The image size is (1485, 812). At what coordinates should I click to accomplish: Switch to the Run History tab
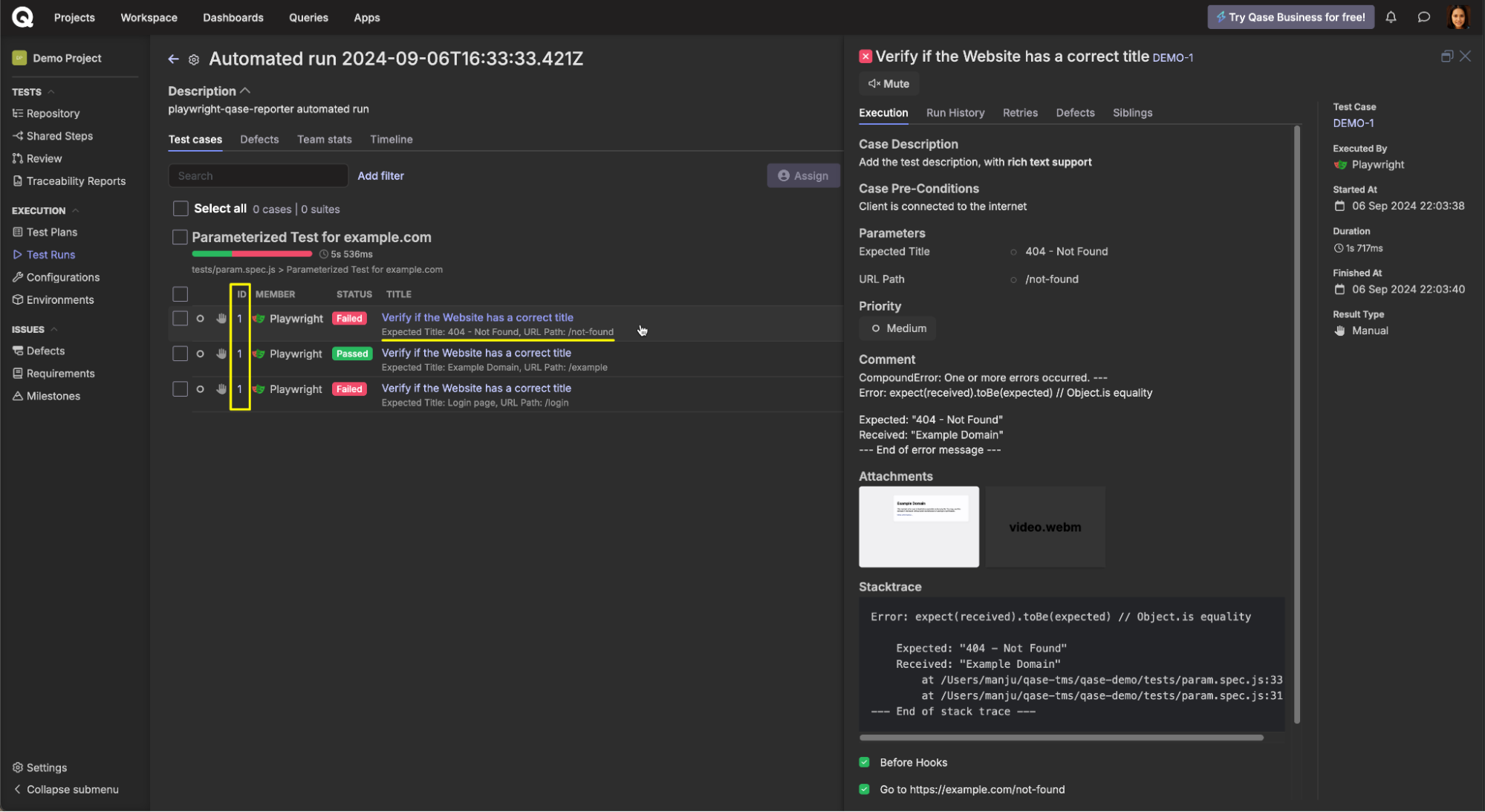(x=955, y=112)
